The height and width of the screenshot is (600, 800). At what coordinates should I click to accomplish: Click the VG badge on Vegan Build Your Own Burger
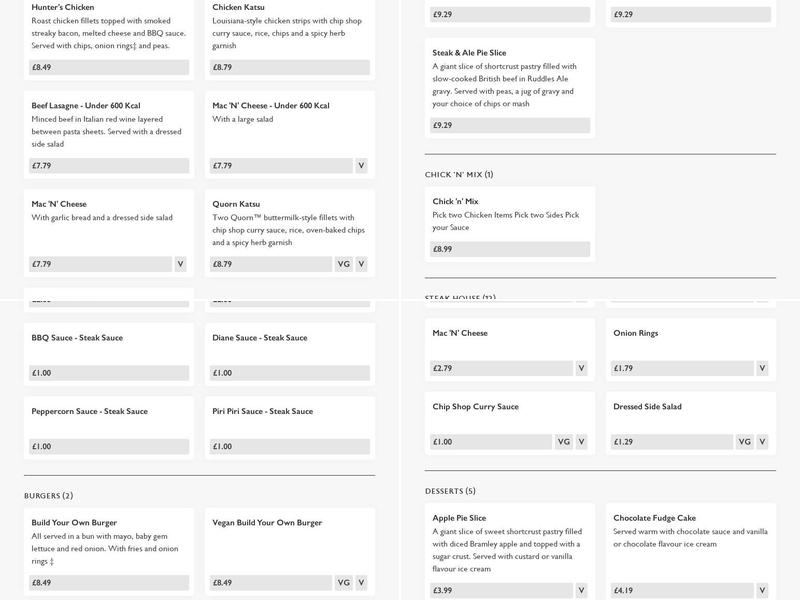343,582
